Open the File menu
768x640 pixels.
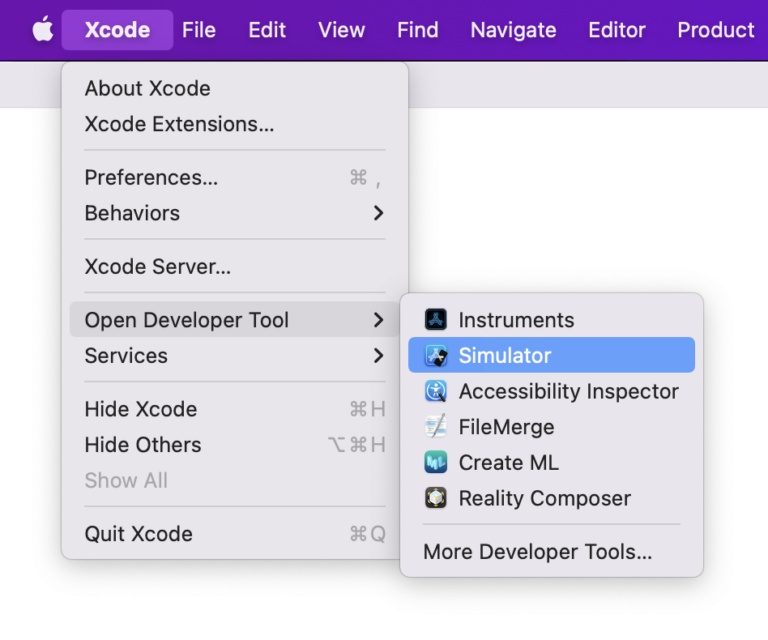[199, 30]
